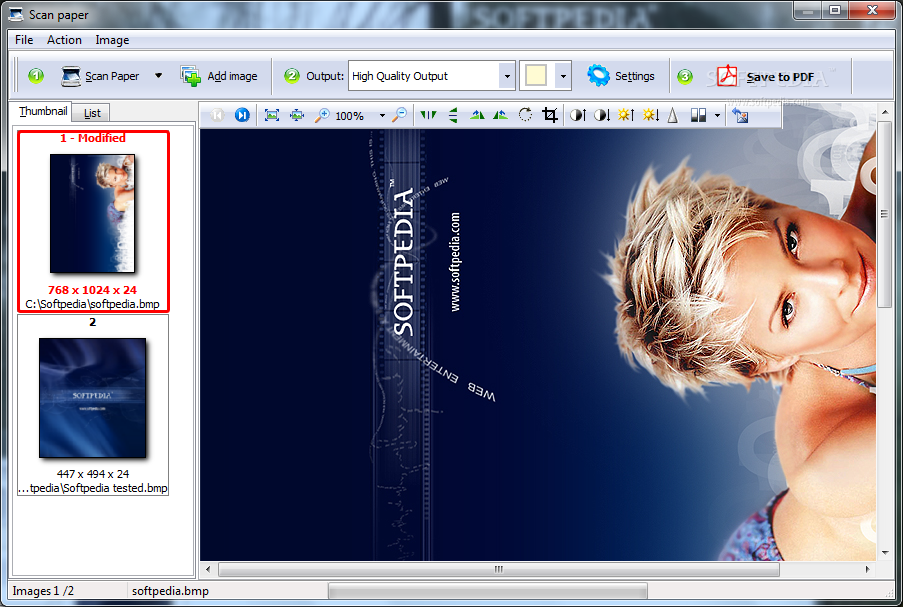This screenshot has height=607, width=903.
Task: Open Settings with the gear icon
Action: point(621,76)
